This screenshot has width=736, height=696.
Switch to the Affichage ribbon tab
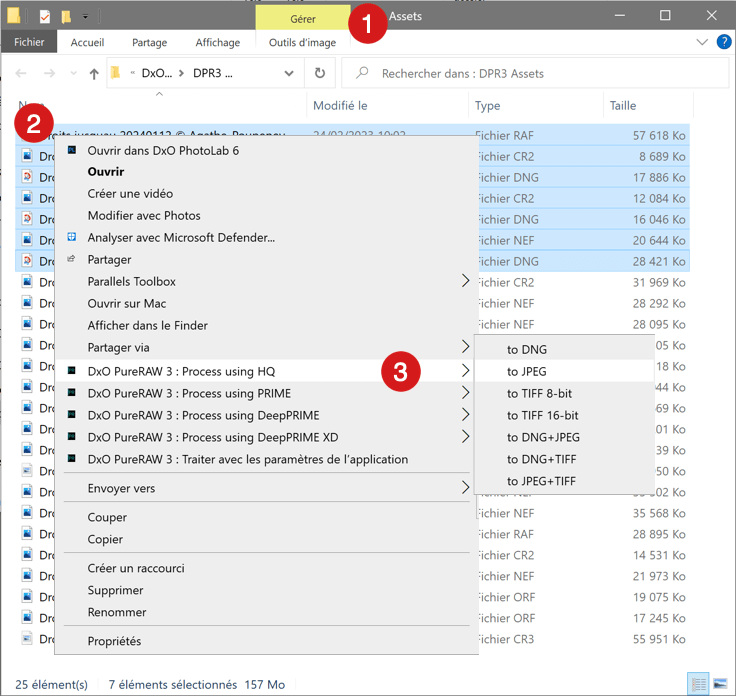(218, 43)
